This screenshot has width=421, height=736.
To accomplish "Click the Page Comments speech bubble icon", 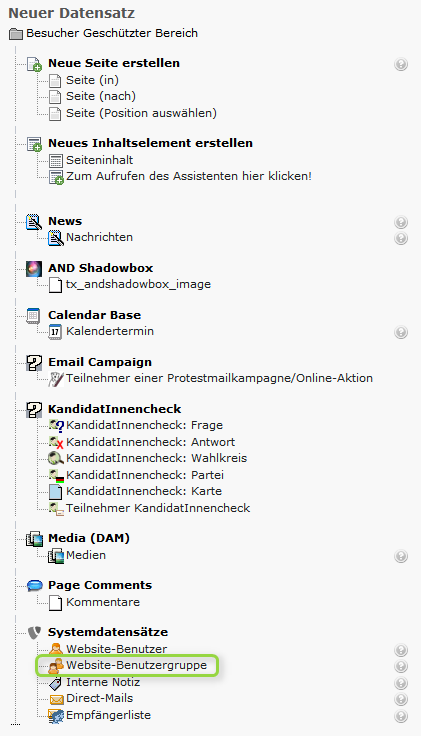I will click(35, 585).
